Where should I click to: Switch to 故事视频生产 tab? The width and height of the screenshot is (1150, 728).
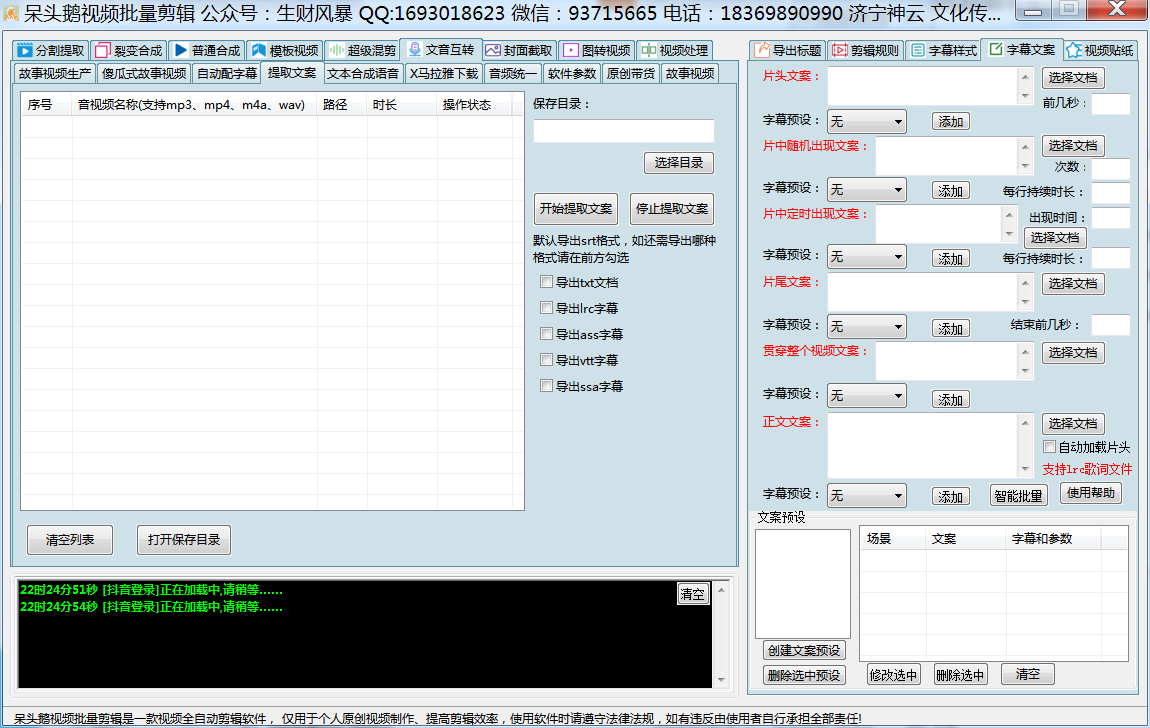click(x=55, y=74)
